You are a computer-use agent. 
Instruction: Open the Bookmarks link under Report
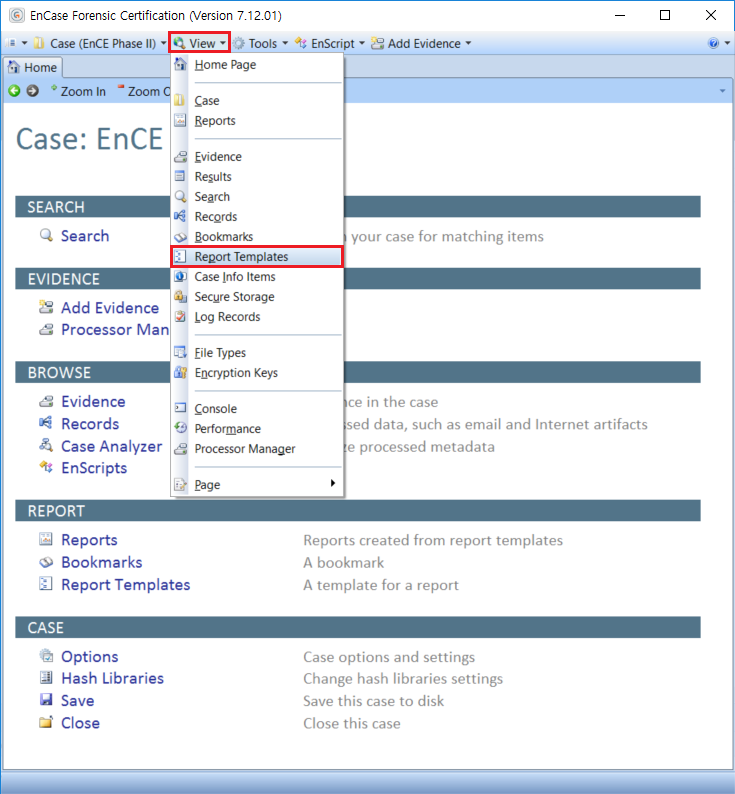(102, 562)
